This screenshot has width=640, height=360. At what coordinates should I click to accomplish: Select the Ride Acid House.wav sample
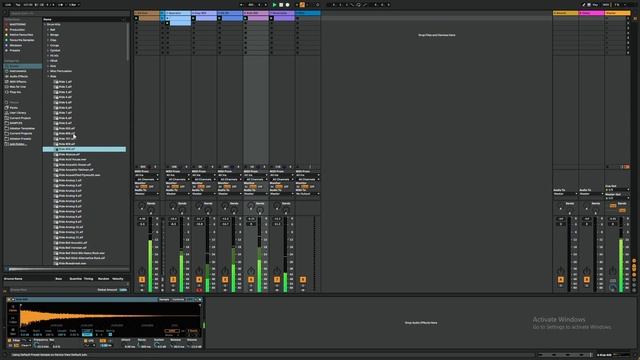pyautogui.click(x=72, y=160)
